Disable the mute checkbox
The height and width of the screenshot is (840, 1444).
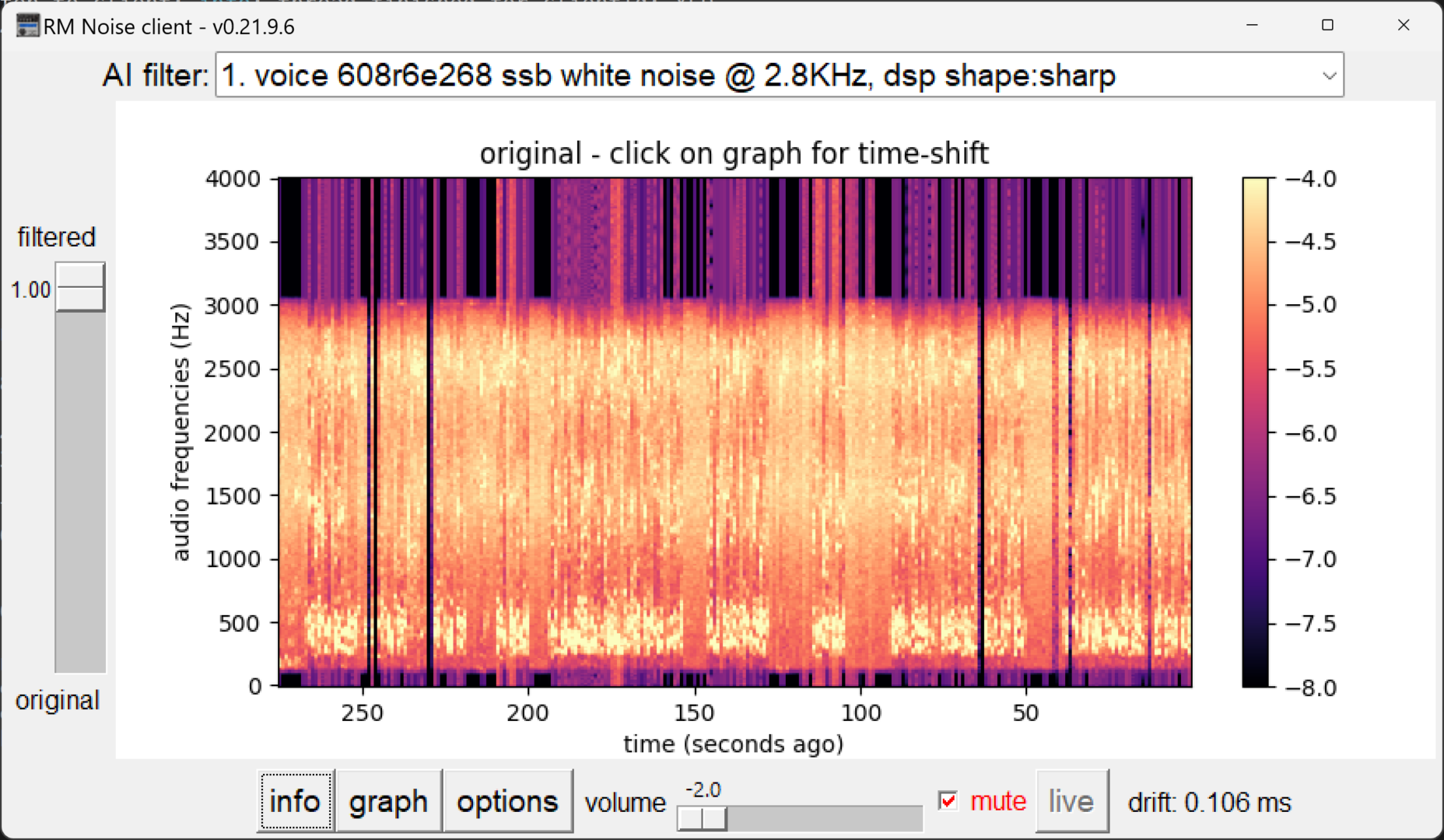click(x=948, y=800)
